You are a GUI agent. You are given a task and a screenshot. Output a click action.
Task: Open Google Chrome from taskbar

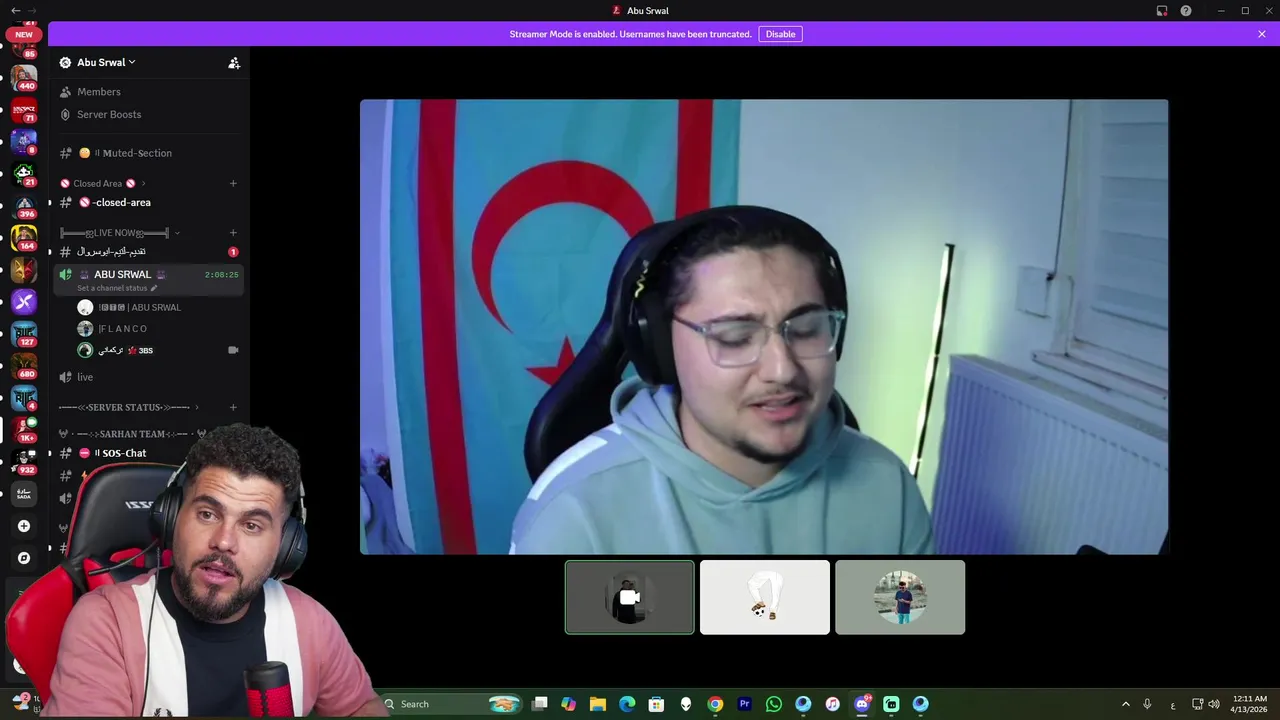(x=715, y=704)
